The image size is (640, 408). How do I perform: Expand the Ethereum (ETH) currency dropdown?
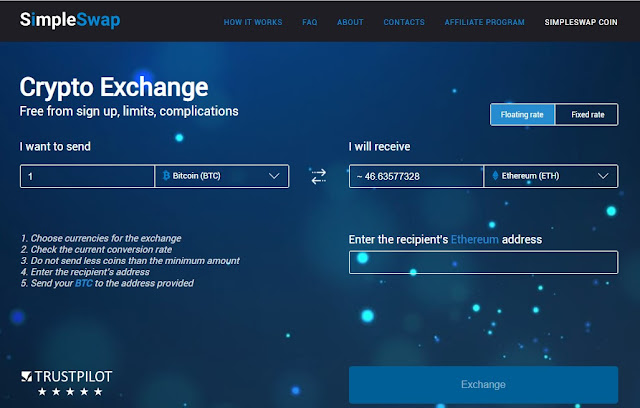551,176
